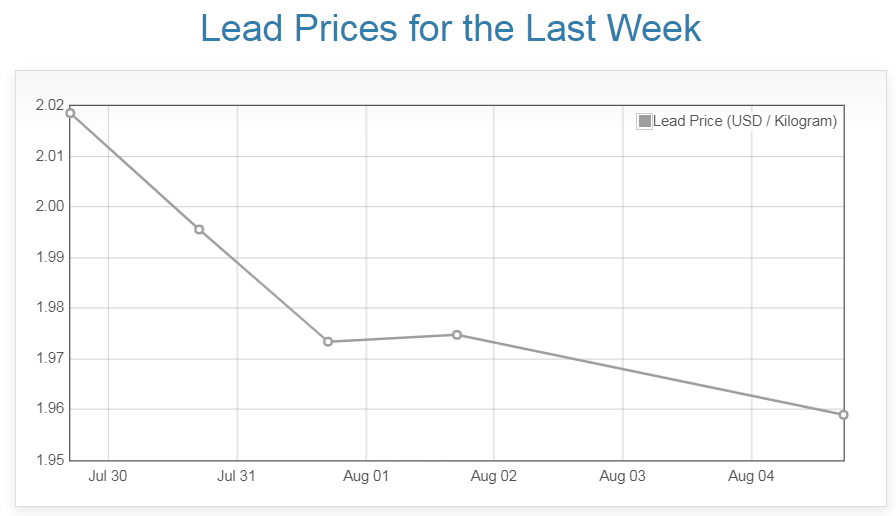Screen dimensions: 896x516
Task: Click the 1.96 y-axis value label
Action: pyautogui.click(x=49, y=409)
